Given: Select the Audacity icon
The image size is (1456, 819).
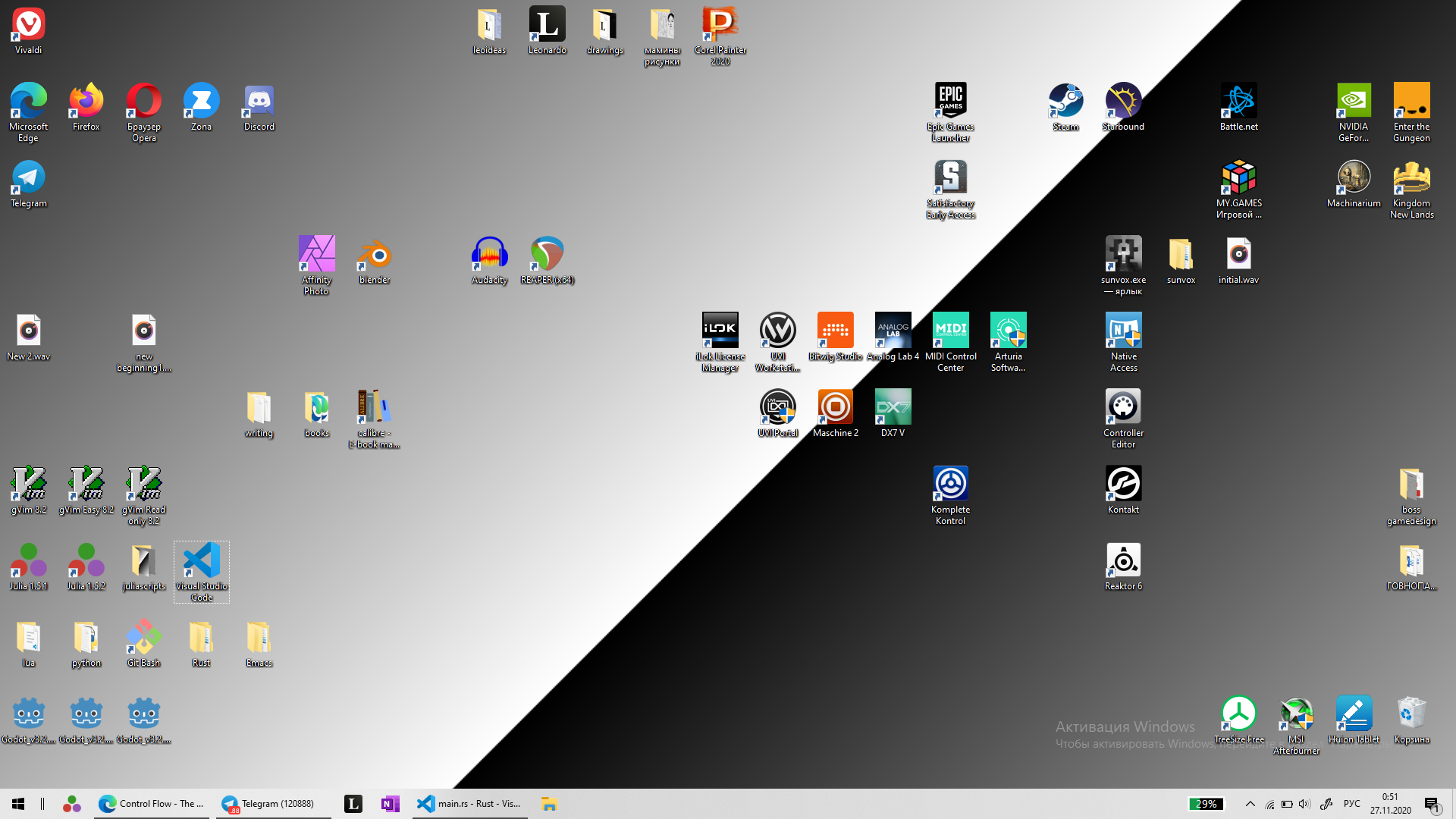Looking at the screenshot, I should click(x=490, y=260).
